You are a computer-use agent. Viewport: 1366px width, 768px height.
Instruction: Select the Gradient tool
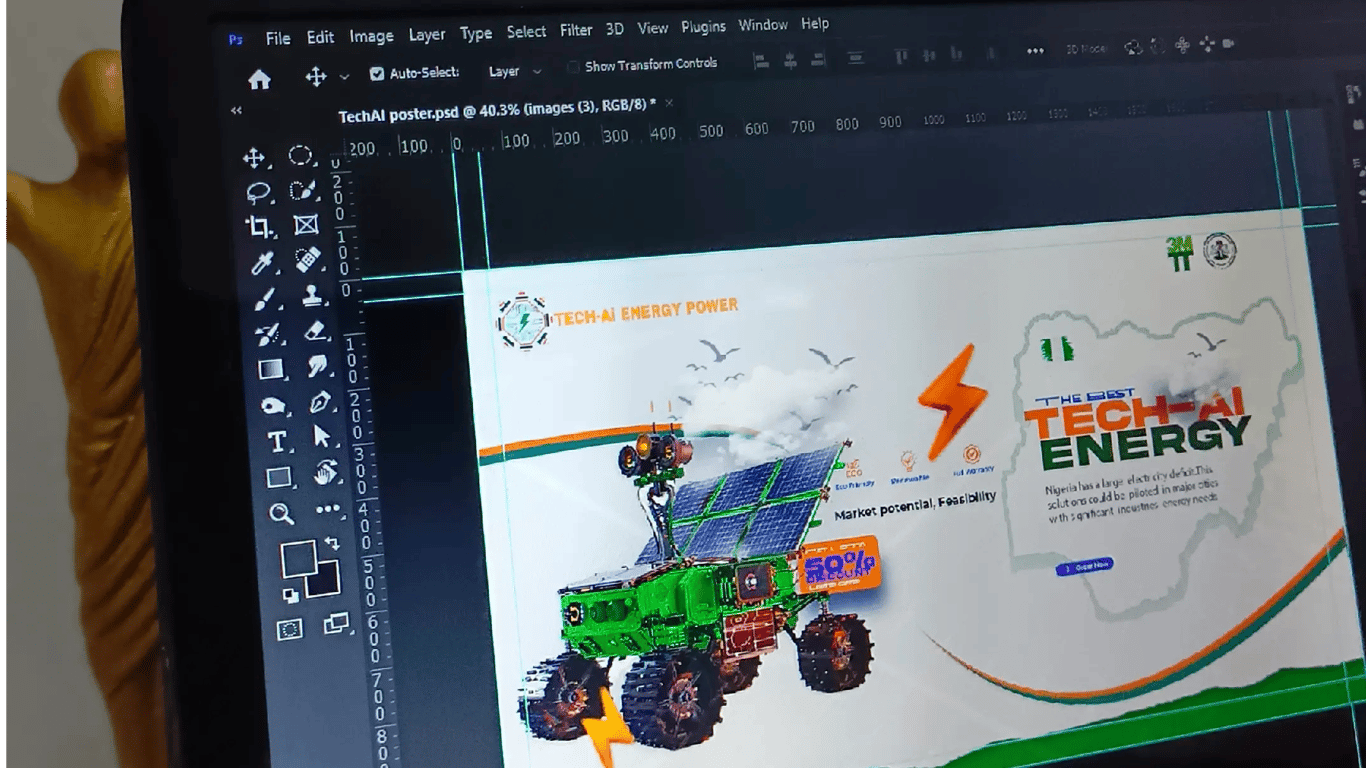tap(270, 370)
